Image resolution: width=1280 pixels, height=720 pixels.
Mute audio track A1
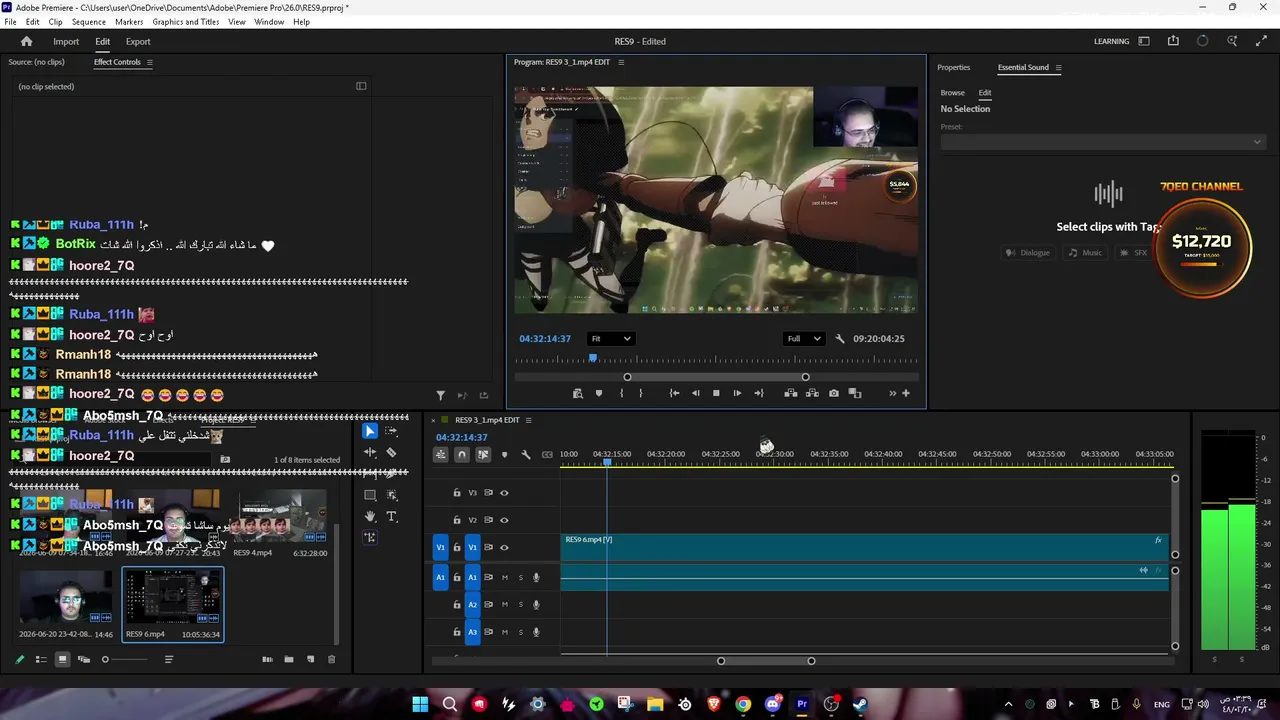pos(505,577)
